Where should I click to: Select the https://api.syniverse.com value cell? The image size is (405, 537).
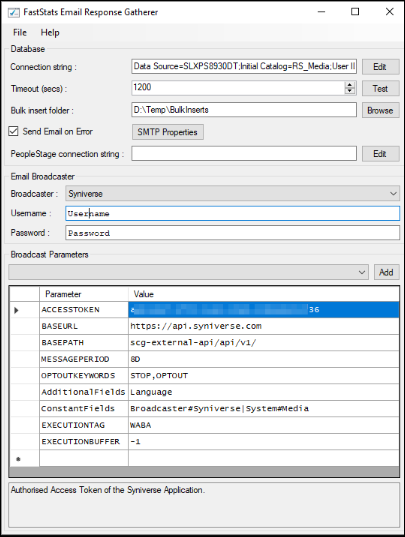(x=264, y=326)
